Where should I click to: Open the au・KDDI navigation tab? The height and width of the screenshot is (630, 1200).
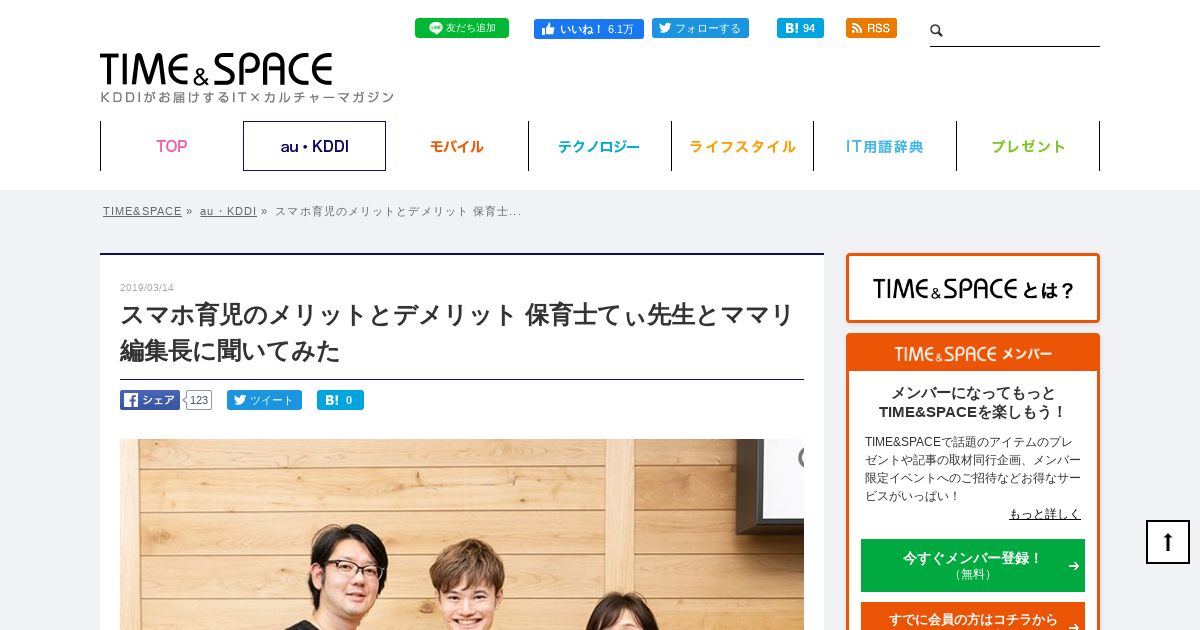[x=314, y=146]
